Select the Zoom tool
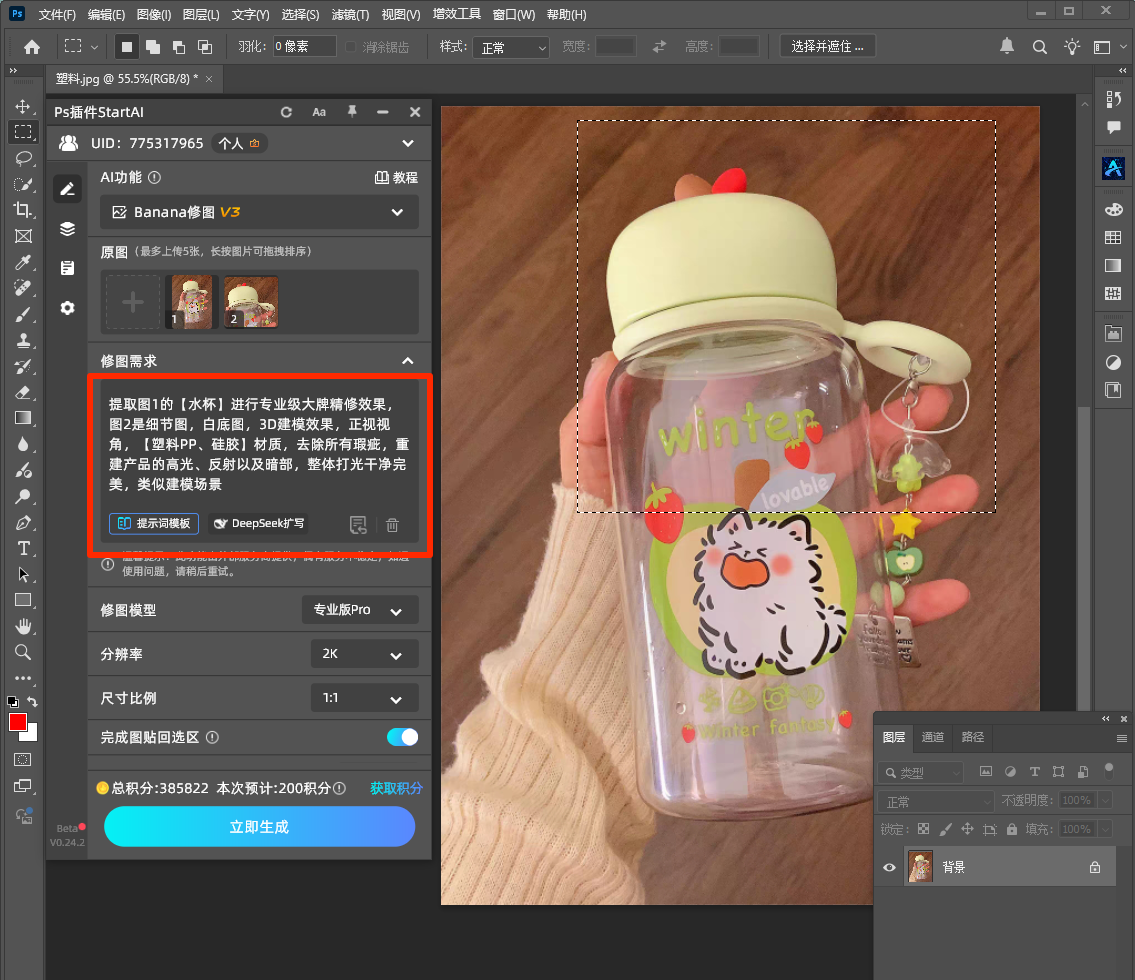The image size is (1135, 980). pyautogui.click(x=23, y=652)
